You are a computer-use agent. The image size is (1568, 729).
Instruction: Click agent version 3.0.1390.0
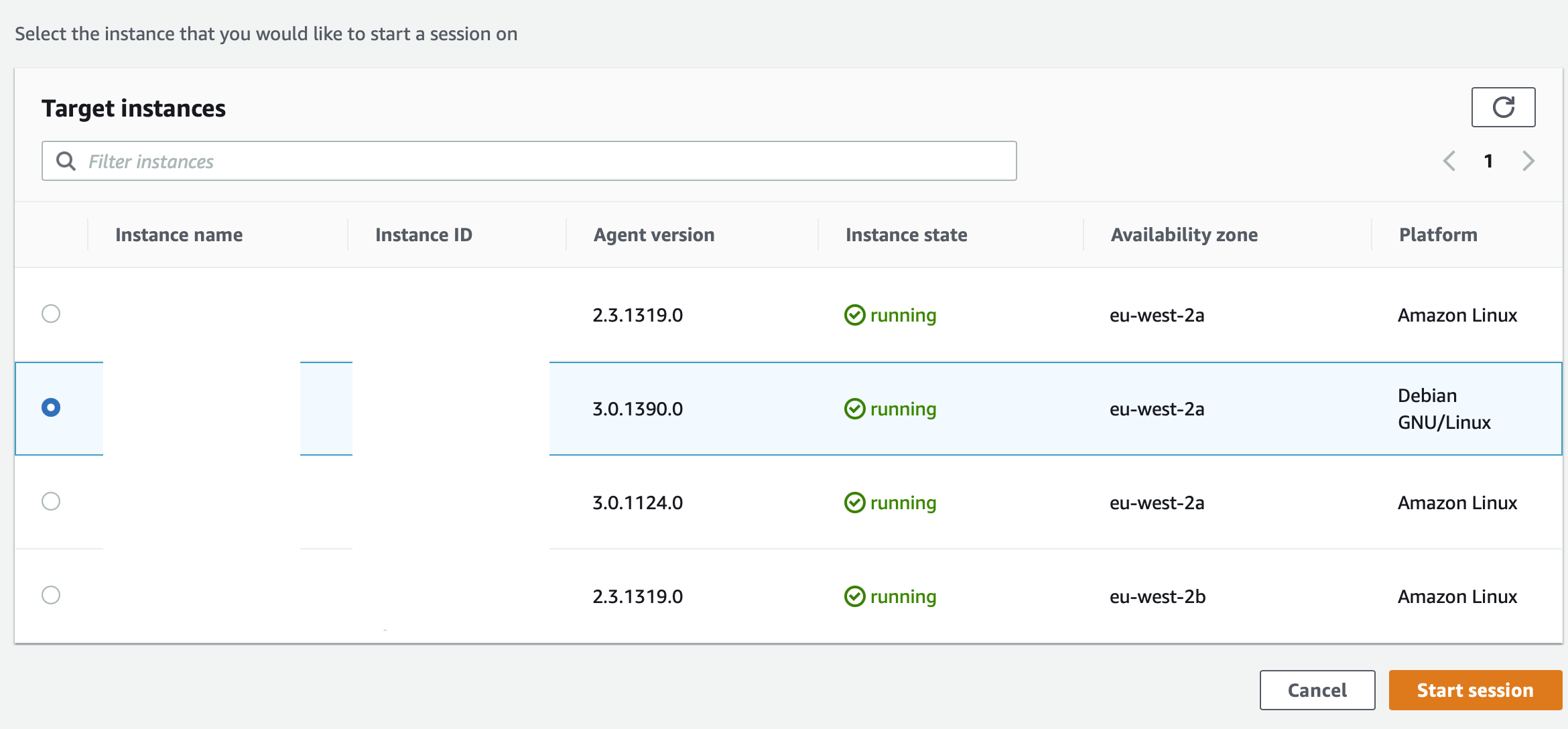[637, 409]
